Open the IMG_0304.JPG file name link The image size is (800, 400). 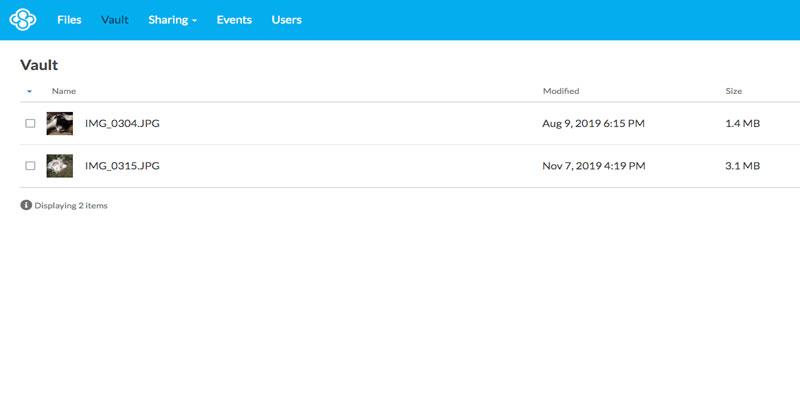[122, 123]
